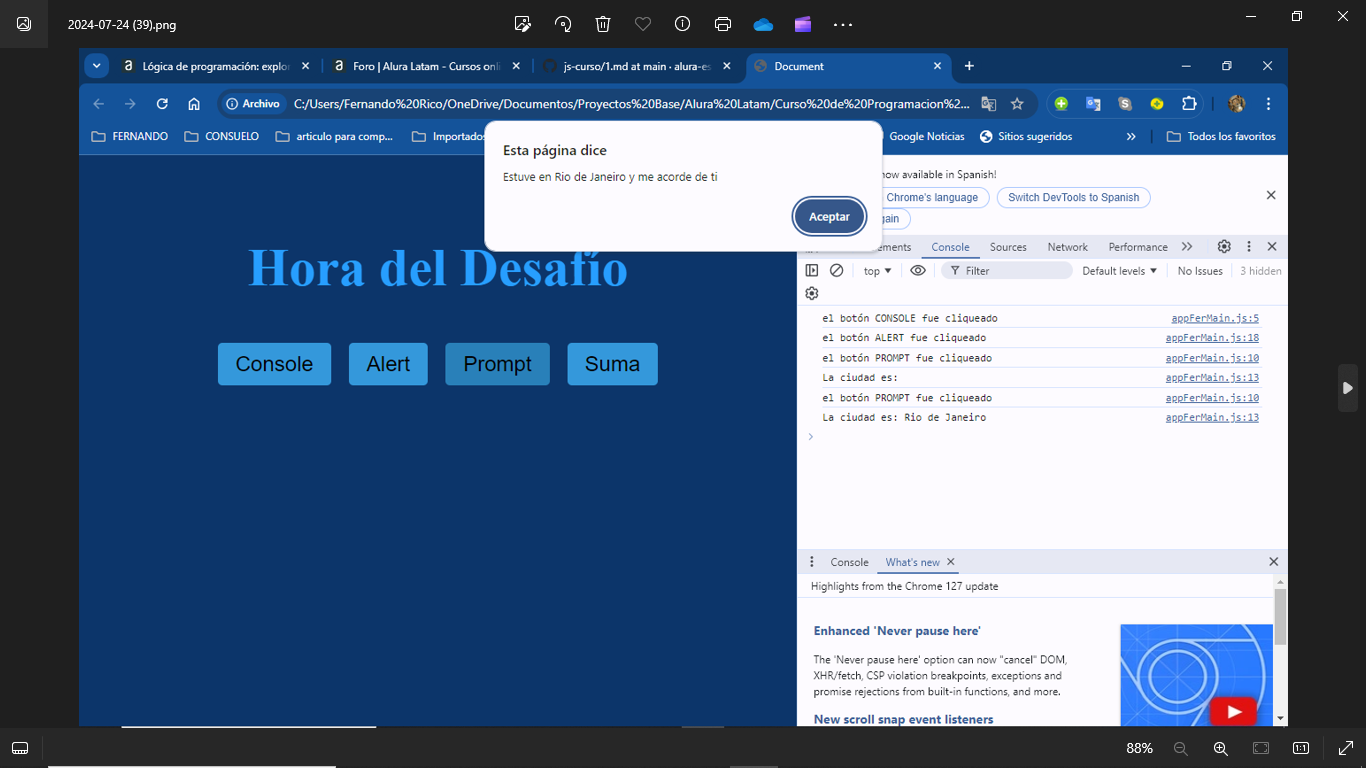Click the Prompt page button
This screenshot has height=768, width=1366.
tap(497, 364)
